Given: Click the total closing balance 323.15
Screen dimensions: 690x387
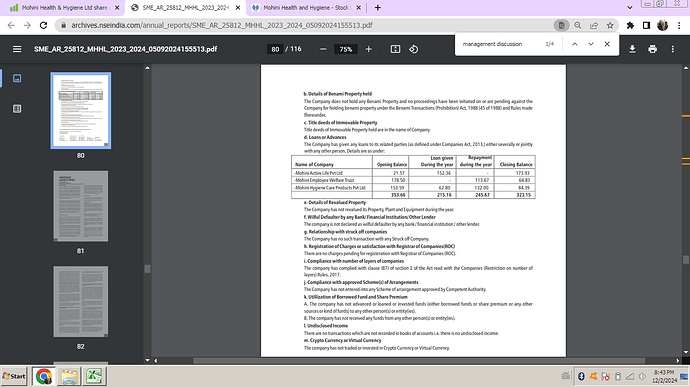Looking at the screenshot, I should [x=523, y=195].
